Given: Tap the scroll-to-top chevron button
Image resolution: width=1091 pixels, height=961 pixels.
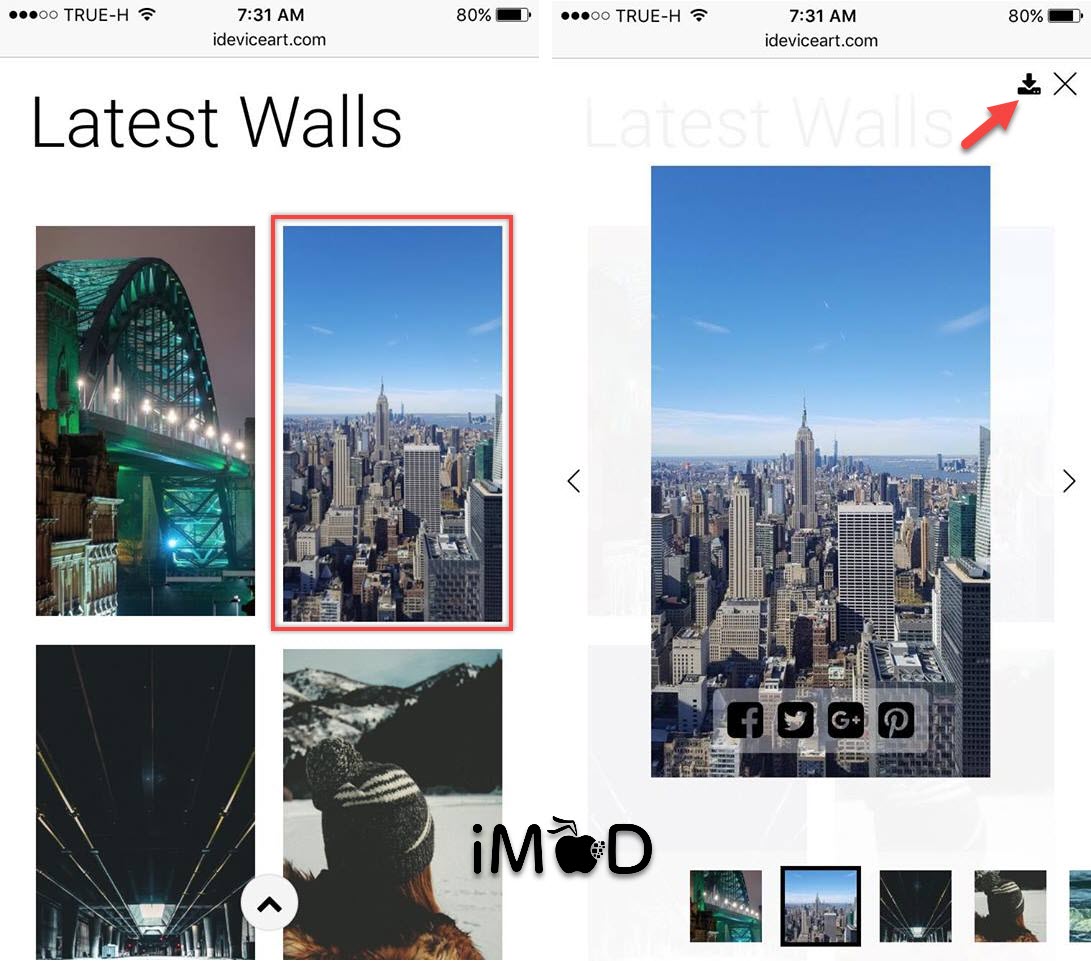Looking at the screenshot, I should (269, 905).
